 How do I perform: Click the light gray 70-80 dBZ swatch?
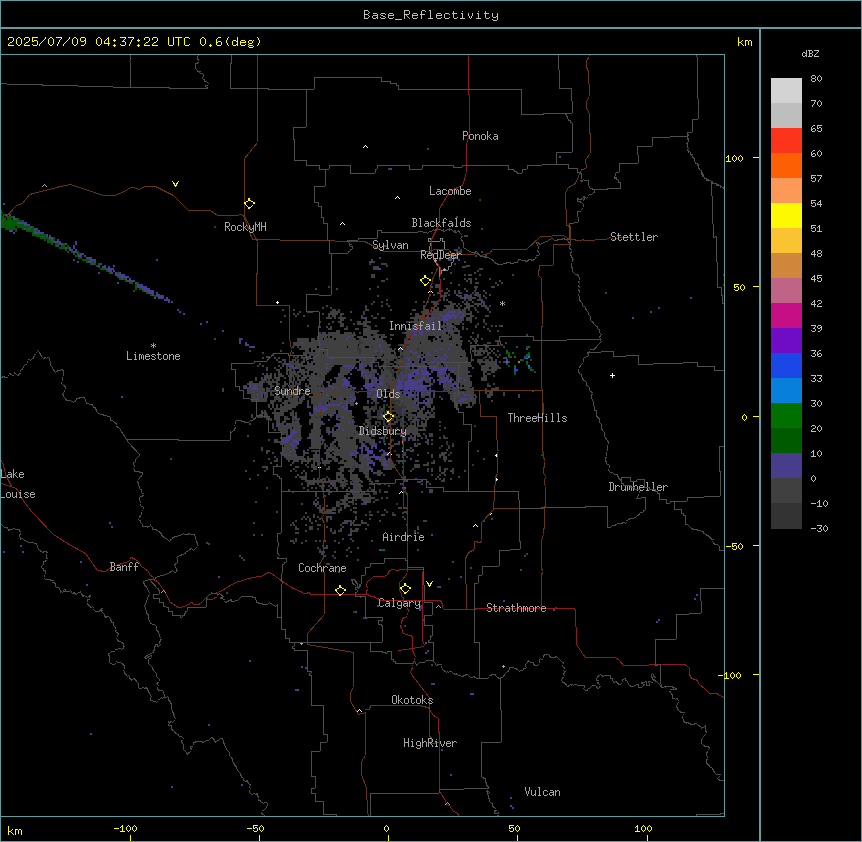786,90
